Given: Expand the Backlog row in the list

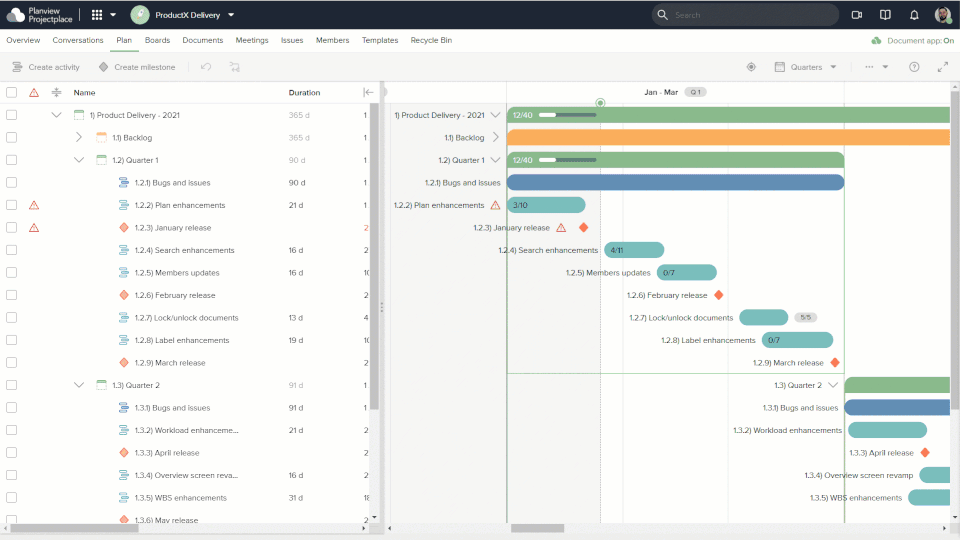Looking at the screenshot, I should (x=79, y=138).
